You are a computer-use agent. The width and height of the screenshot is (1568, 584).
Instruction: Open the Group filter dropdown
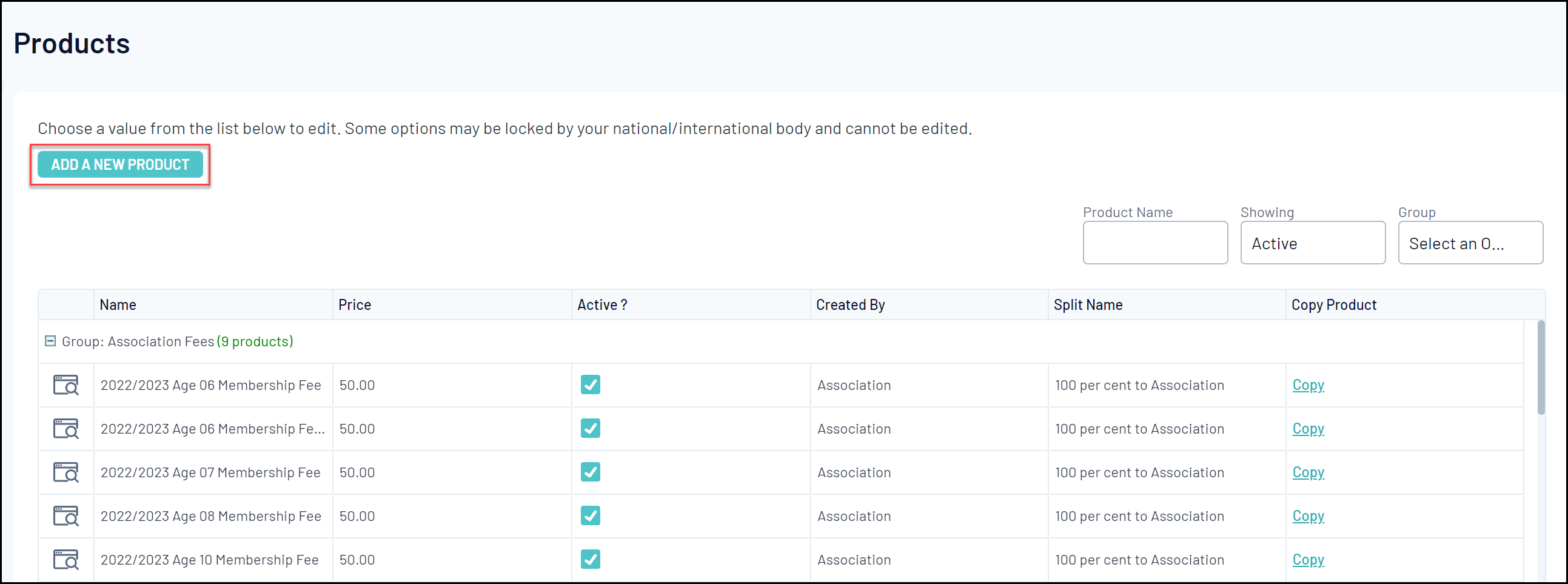pos(1470,243)
